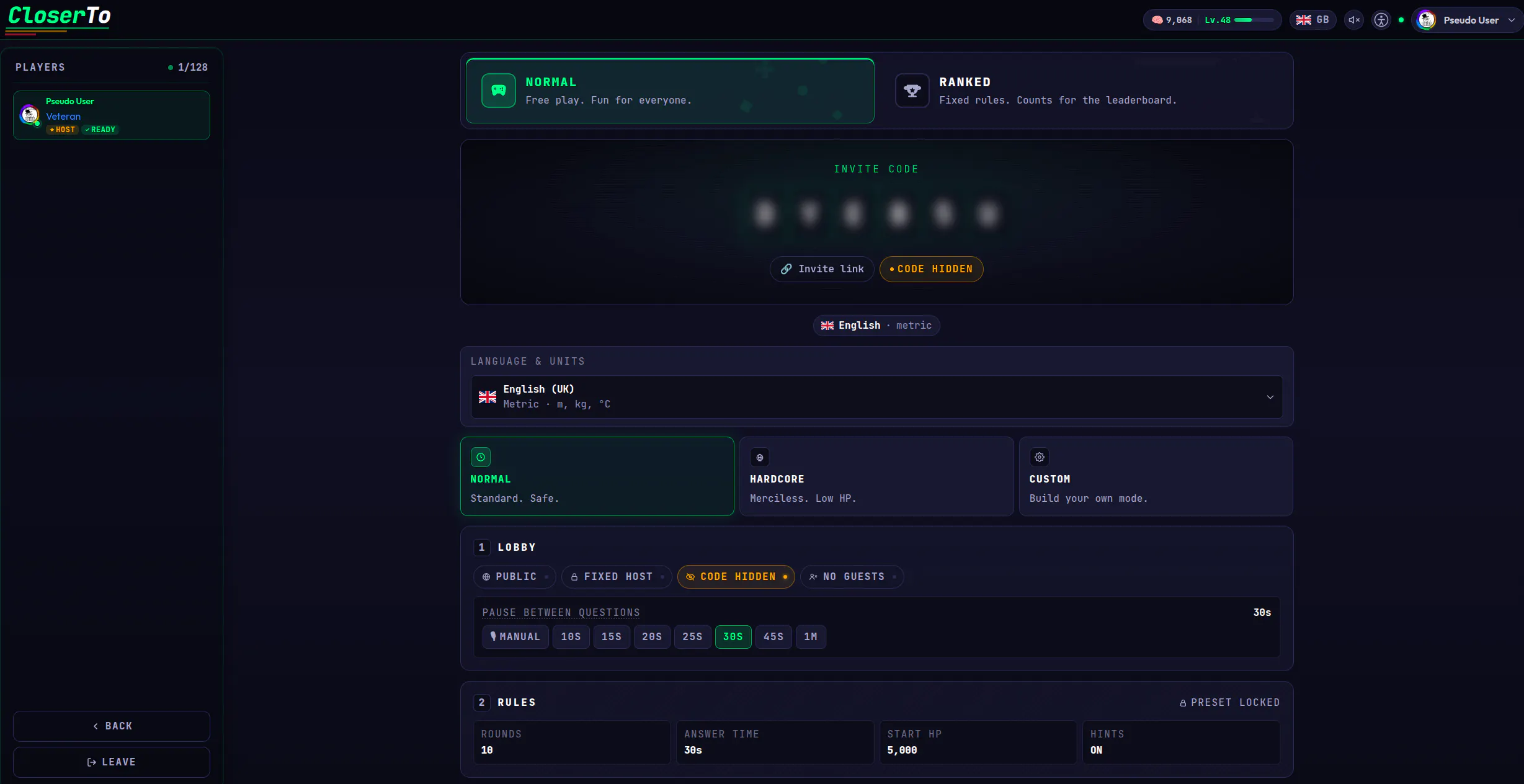1524x784 pixels.
Task: Click the green connection status dot
Action: (x=1401, y=20)
